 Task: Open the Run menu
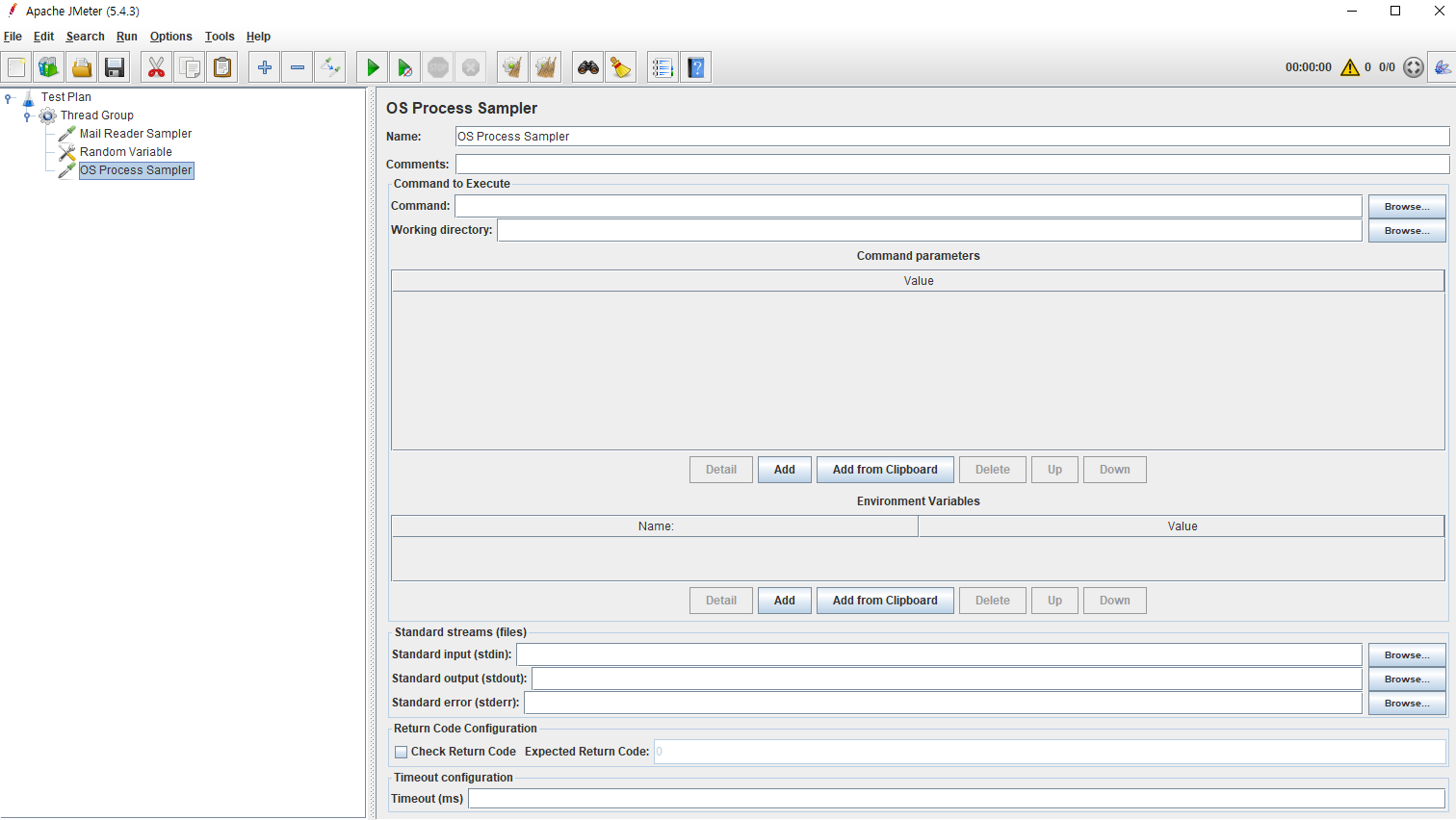[x=127, y=37]
